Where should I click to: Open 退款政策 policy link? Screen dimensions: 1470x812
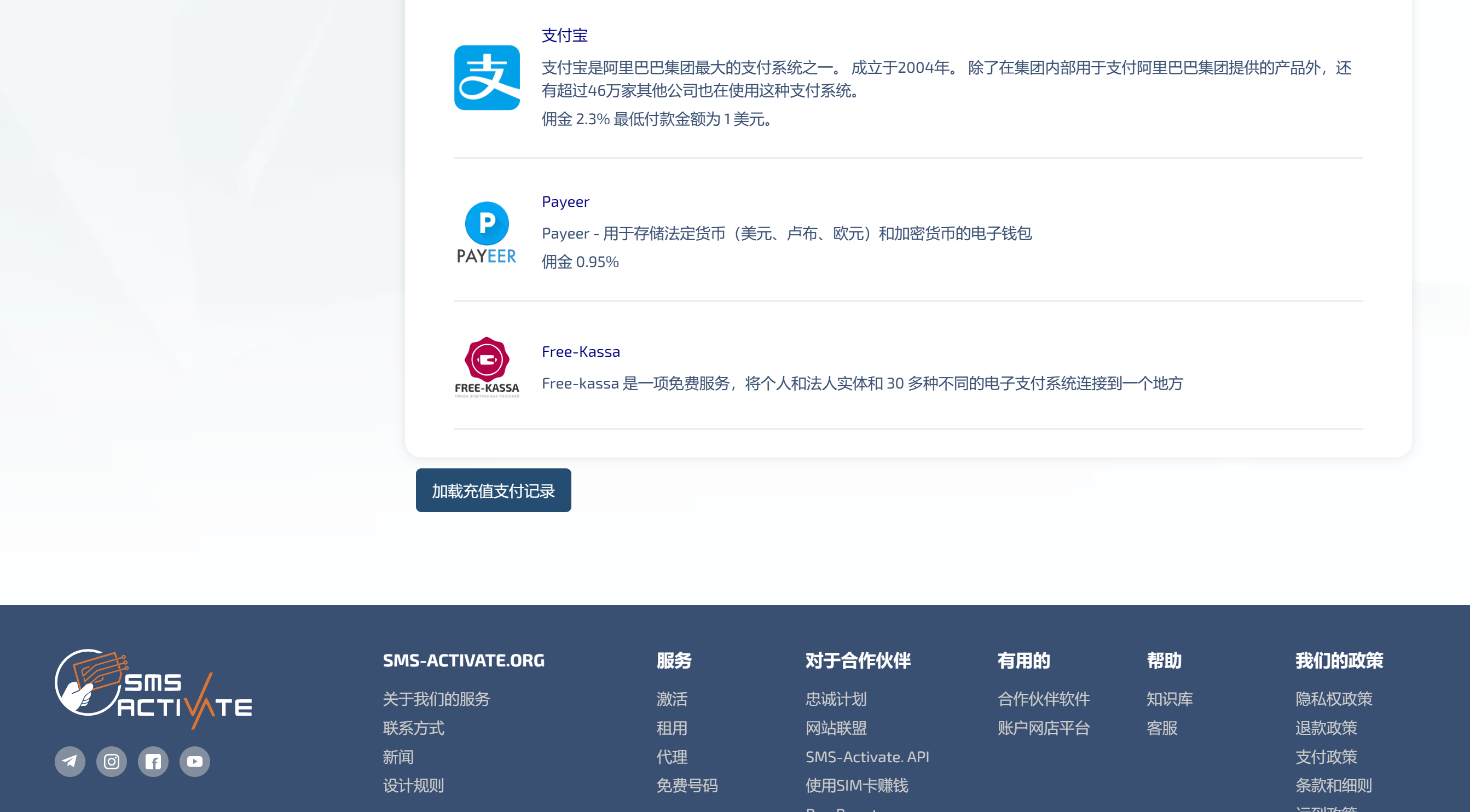click(x=1326, y=728)
